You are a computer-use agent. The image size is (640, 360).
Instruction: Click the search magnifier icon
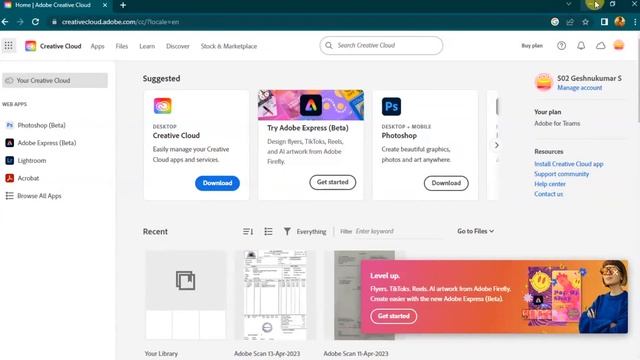pos(329,45)
